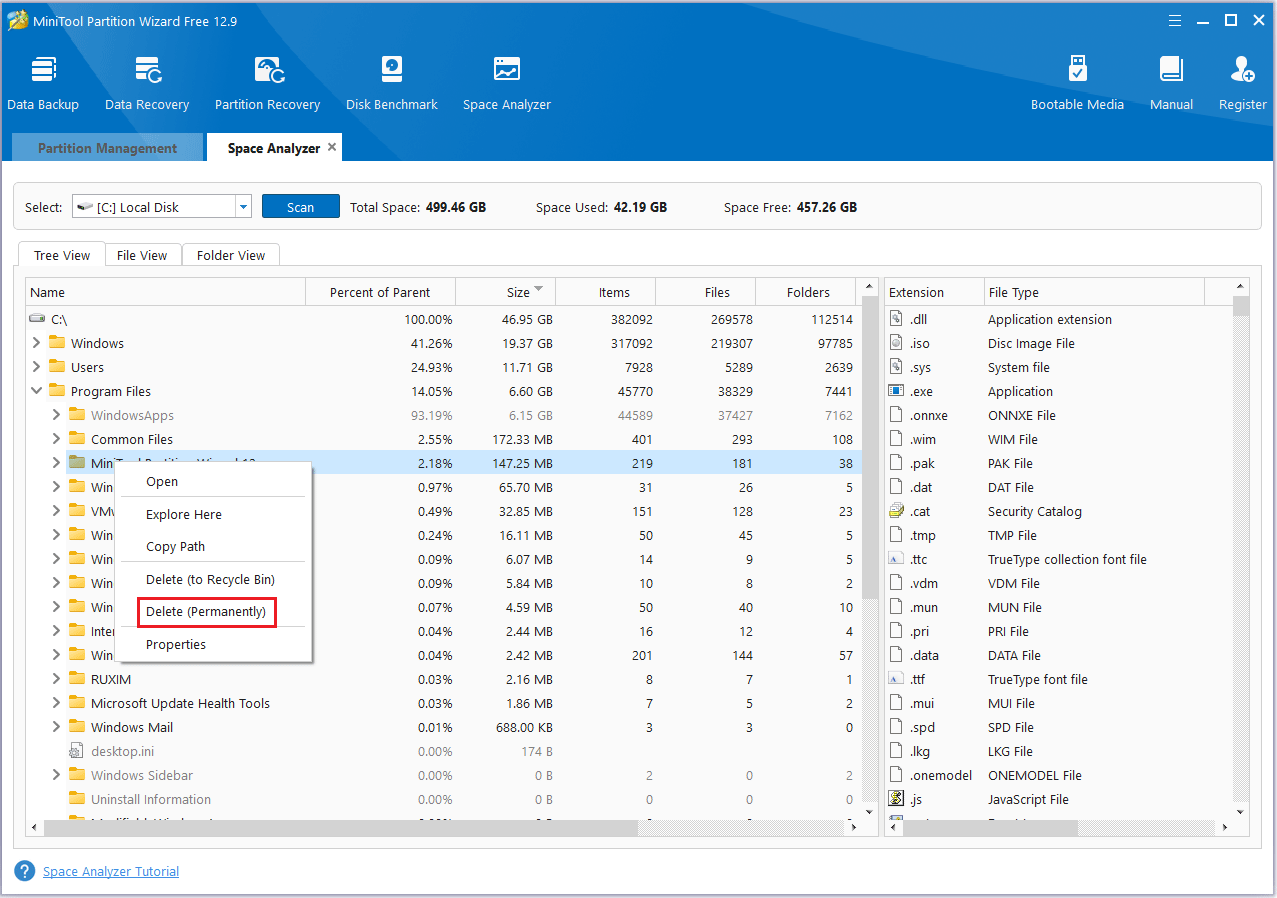Choose Delete (Permanently) from context menu
1277x898 pixels.
coord(206,611)
